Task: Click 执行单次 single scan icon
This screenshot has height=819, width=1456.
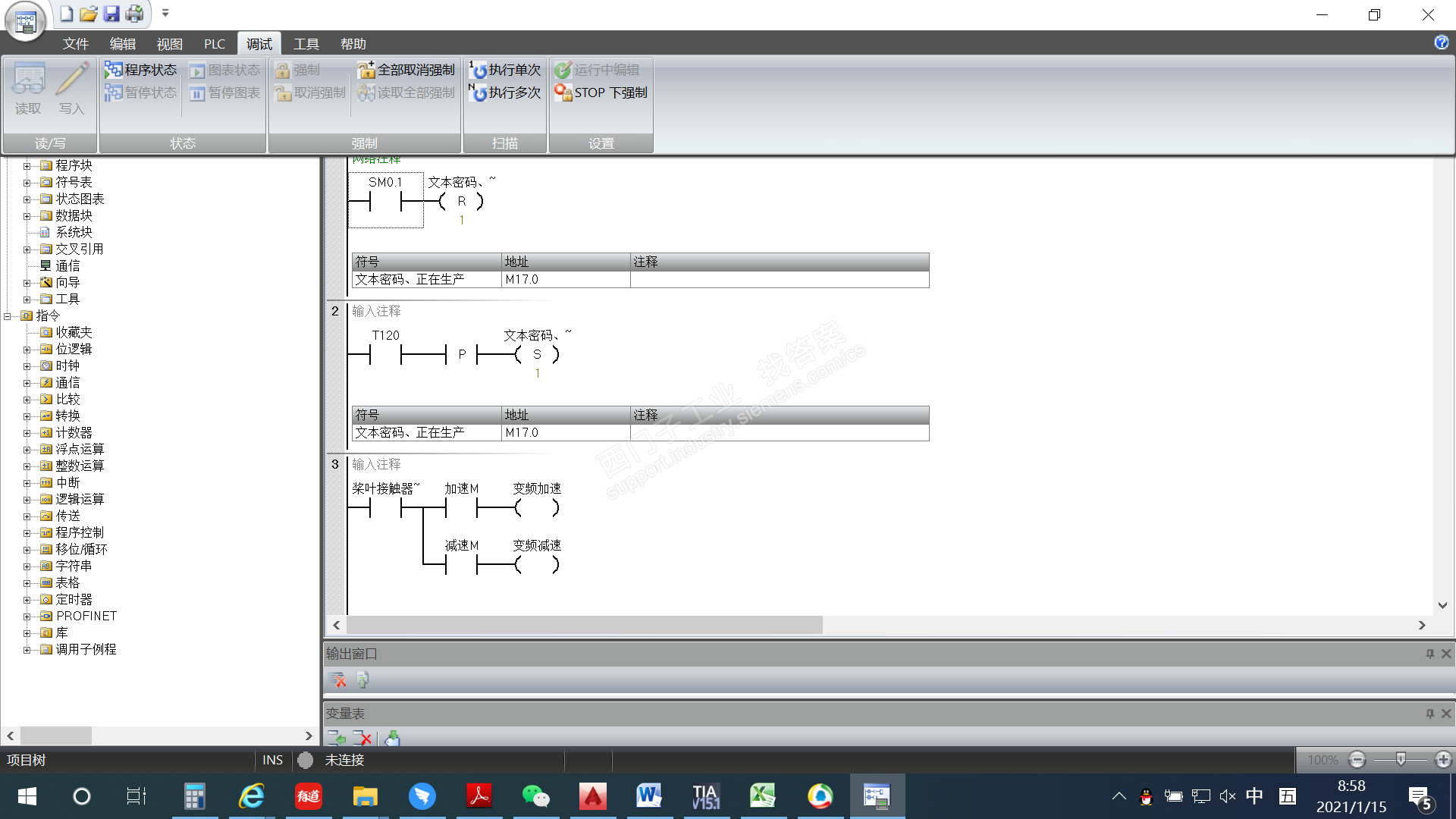Action: point(478,70)
